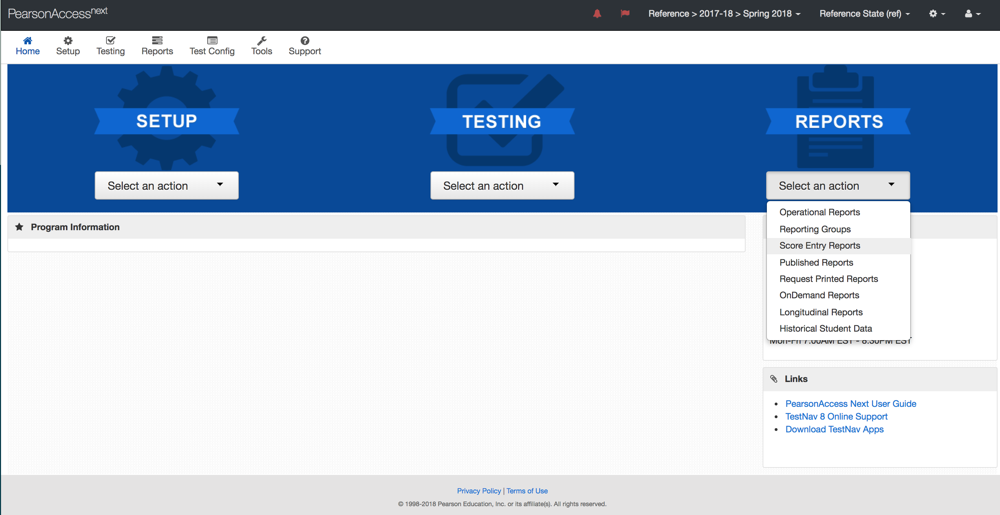
Task: Open the Privacy Policy footer link
Action: [x=479, y=491]
